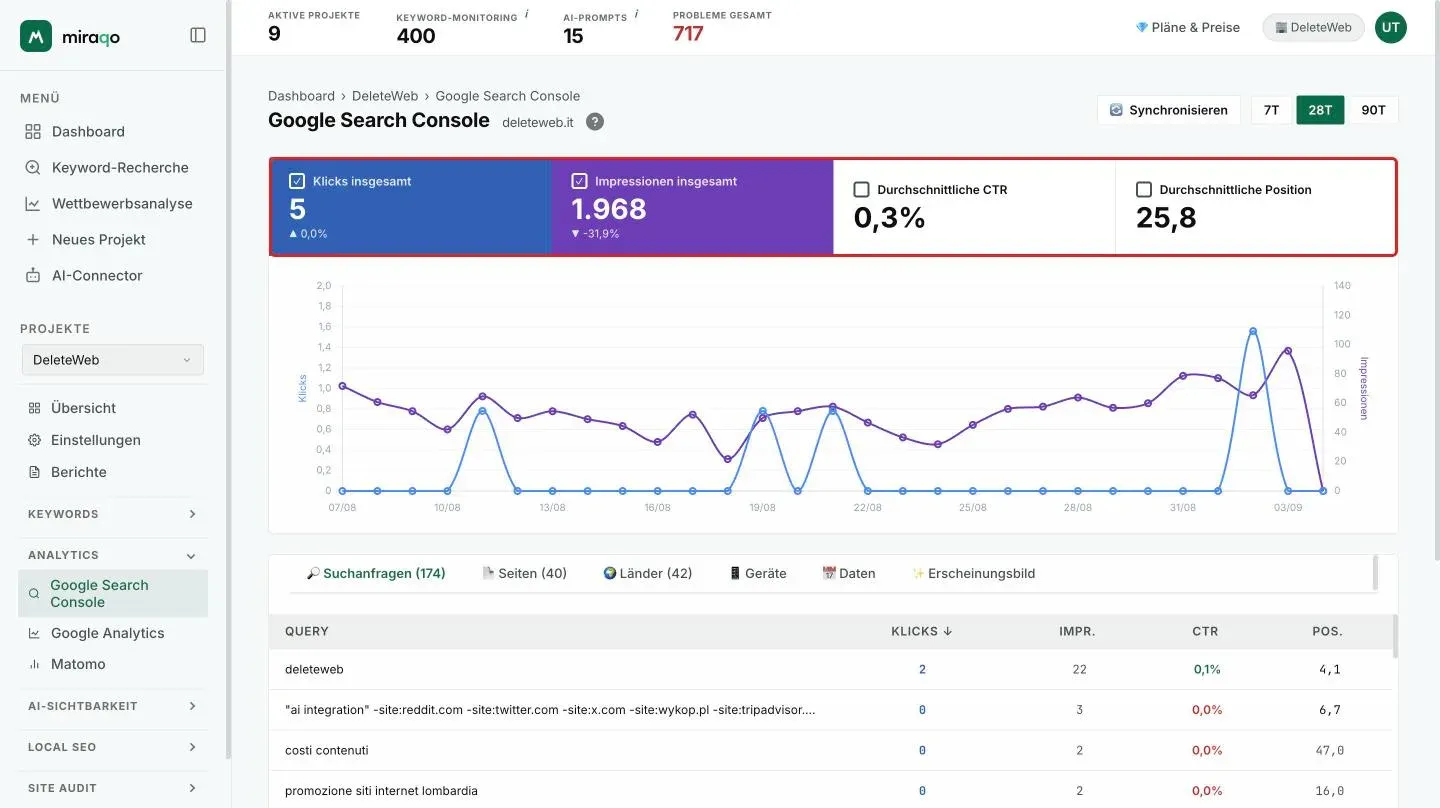The image size is (1440, 808).
Task: Open the Pläne & Preise link
Action: tap(1188, 28)
